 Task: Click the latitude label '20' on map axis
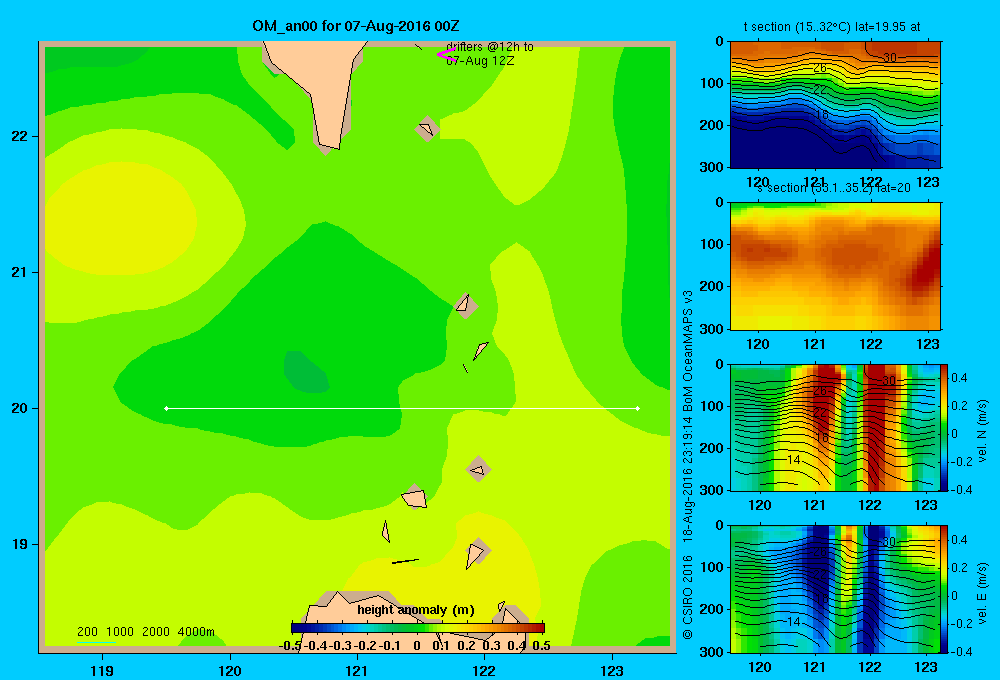[20, 408]
